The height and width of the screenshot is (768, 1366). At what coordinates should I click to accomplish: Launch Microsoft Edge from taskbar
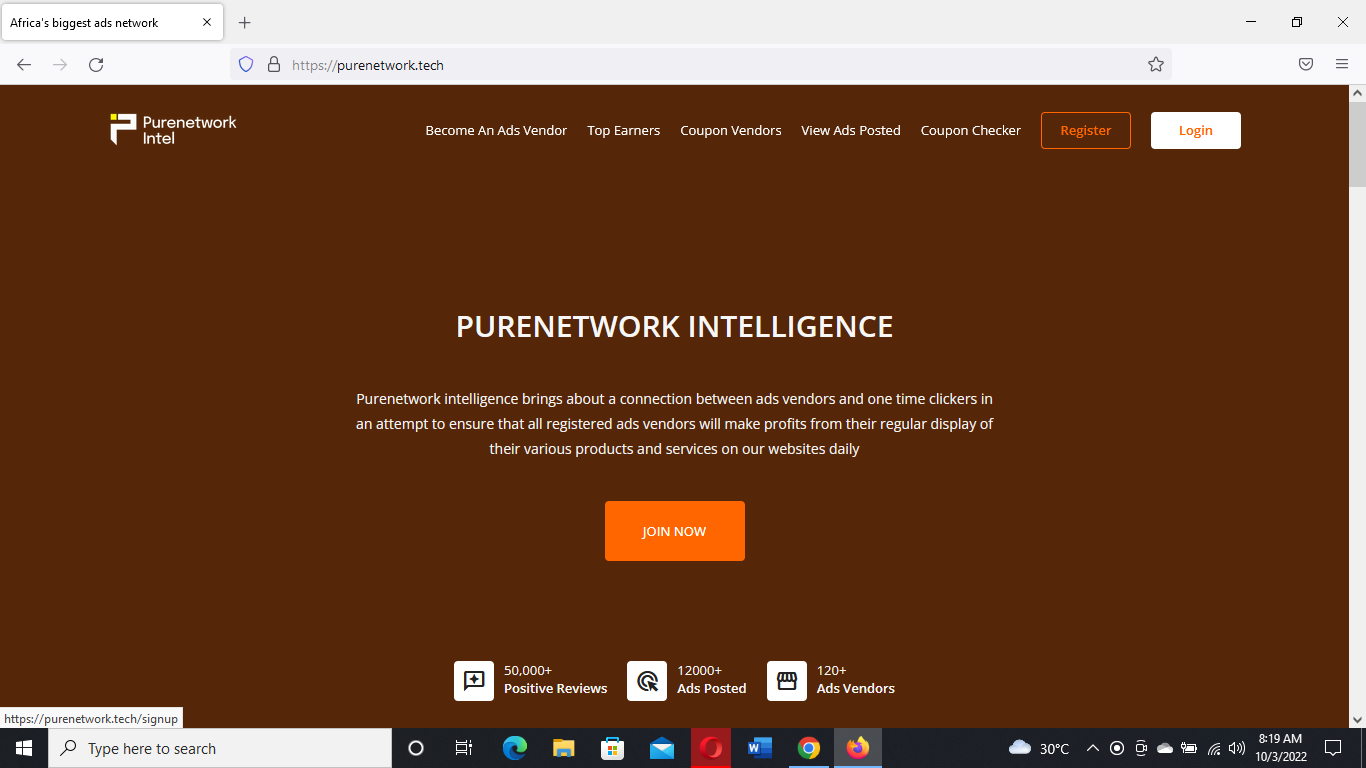click(x=515, y=748)
